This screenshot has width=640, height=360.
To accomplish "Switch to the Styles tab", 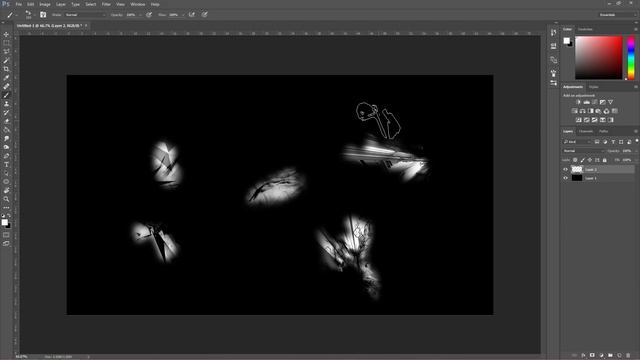I will (x=594, y=87).
